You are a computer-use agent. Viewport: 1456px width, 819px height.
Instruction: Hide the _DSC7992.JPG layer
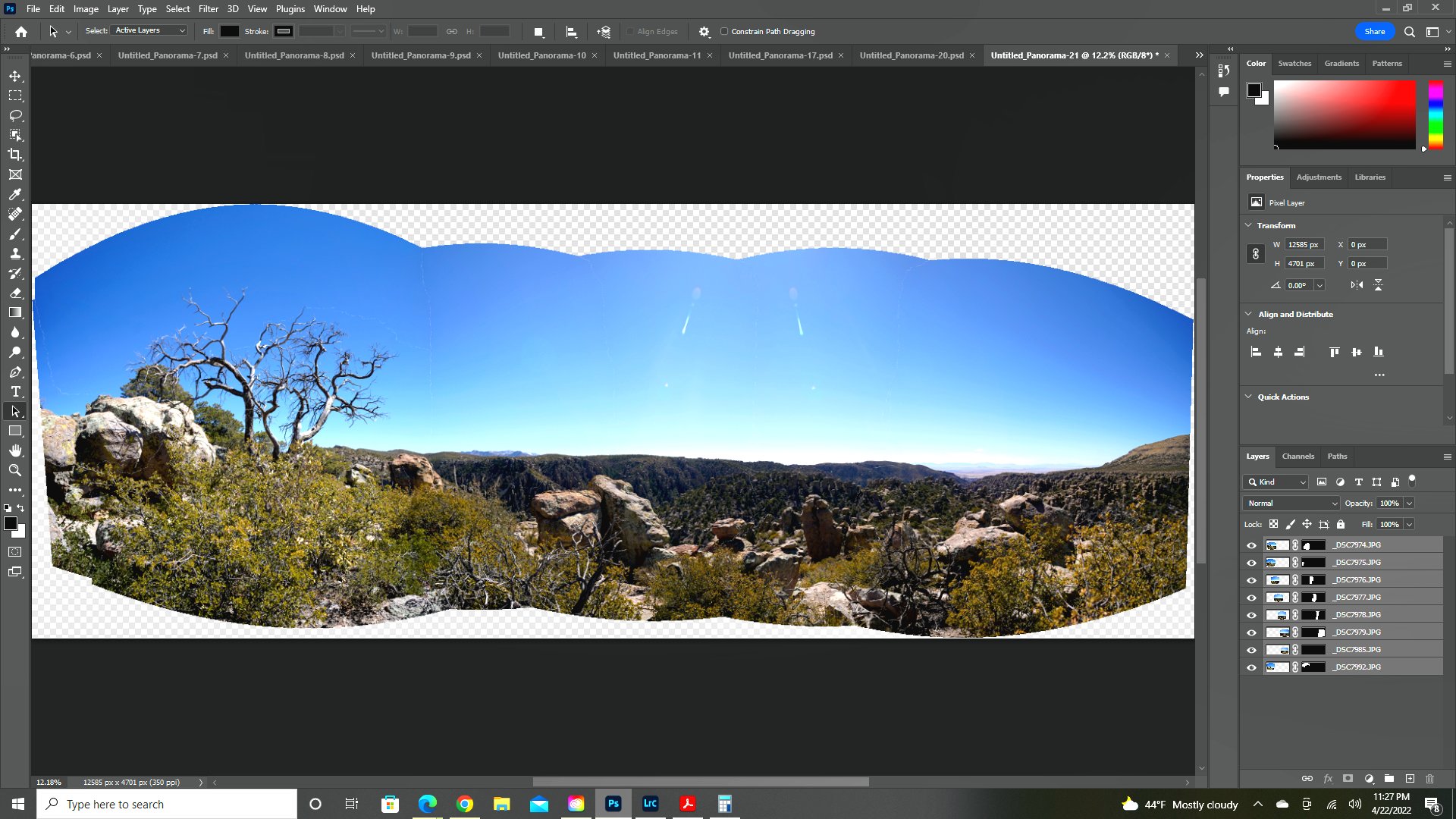click(x=1251, y=667)
